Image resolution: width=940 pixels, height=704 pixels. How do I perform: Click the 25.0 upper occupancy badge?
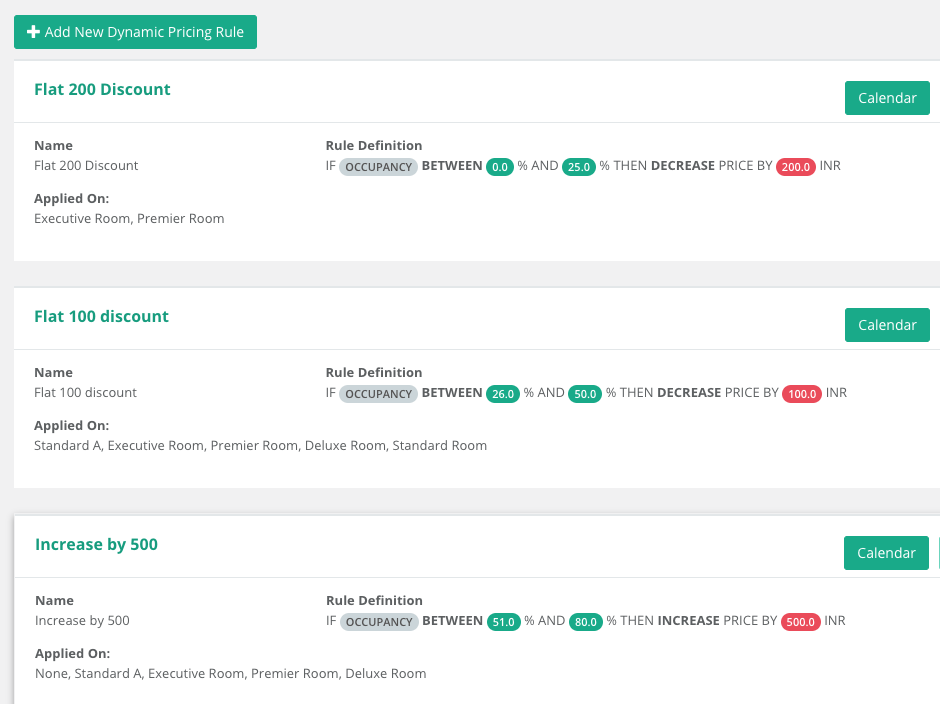pos(579,167)
